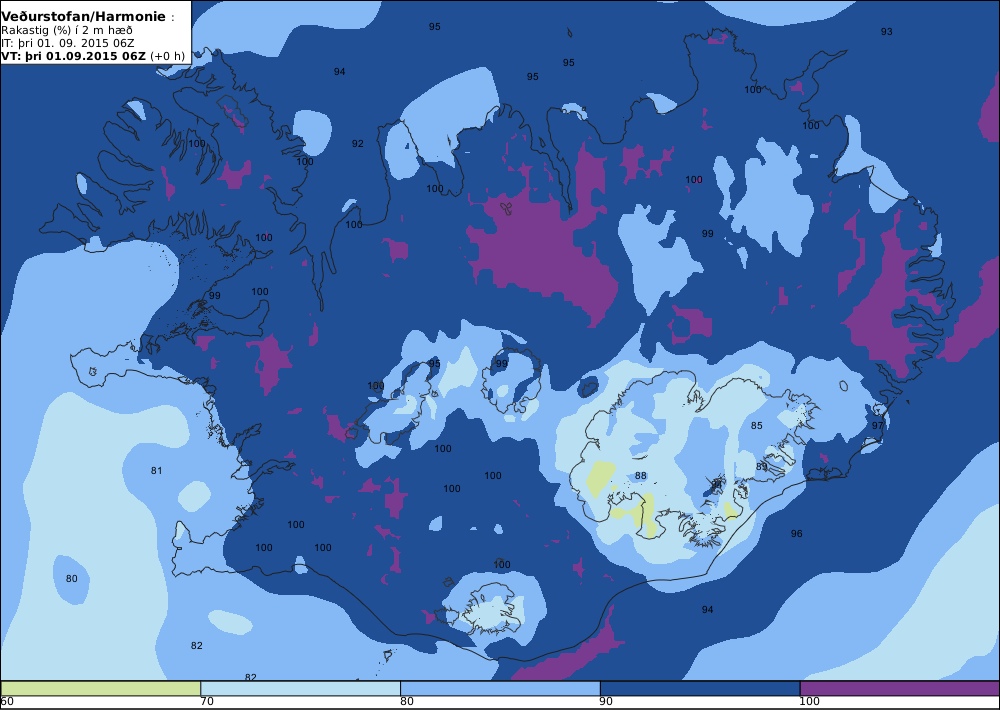Click the humidity value '89' on the map

(761, 467)
